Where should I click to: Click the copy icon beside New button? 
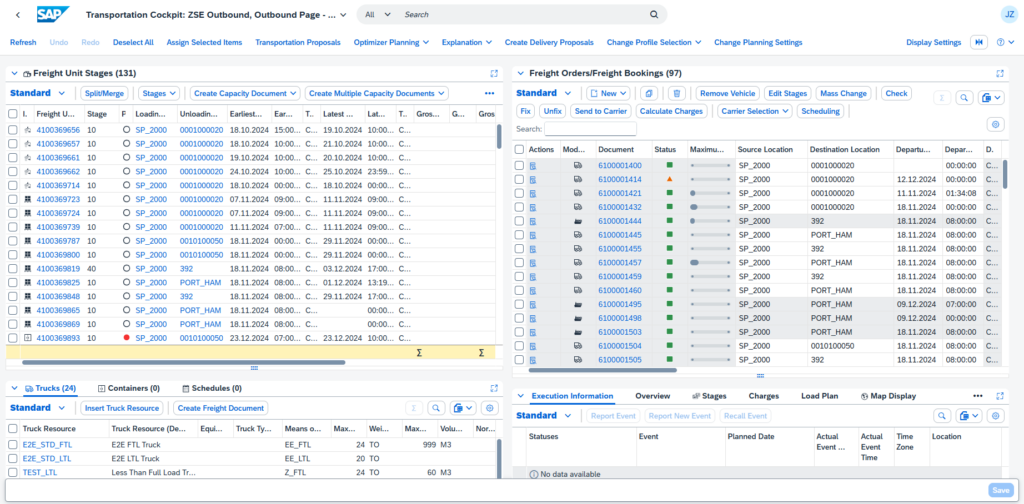(649, 93)
